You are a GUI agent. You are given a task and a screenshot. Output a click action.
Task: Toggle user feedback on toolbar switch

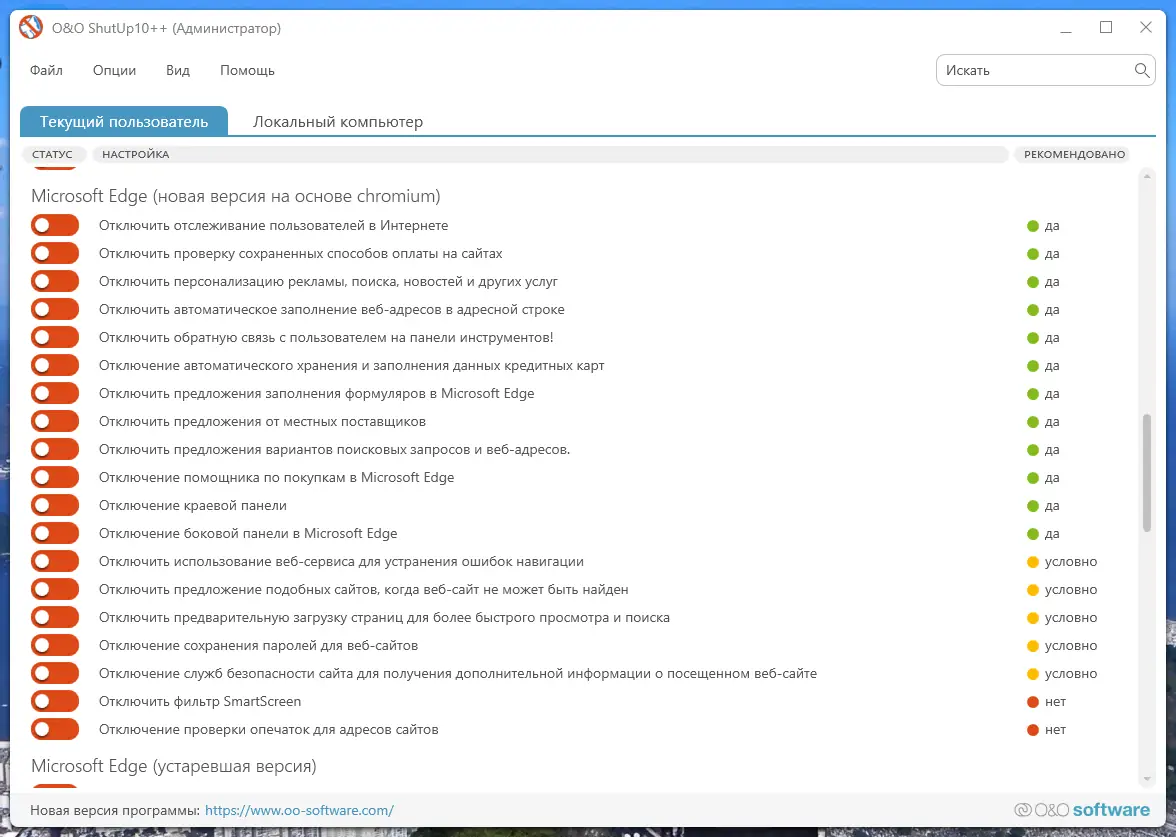click(55, 338)
